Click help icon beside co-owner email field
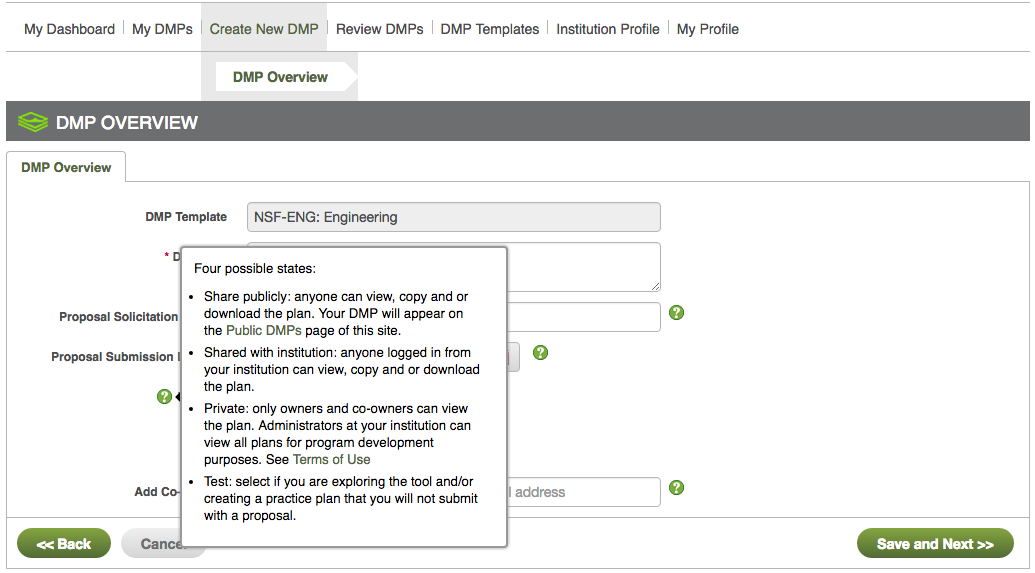Image resolution: width=1035 pixels, height=573 pixels. (676, 488)
